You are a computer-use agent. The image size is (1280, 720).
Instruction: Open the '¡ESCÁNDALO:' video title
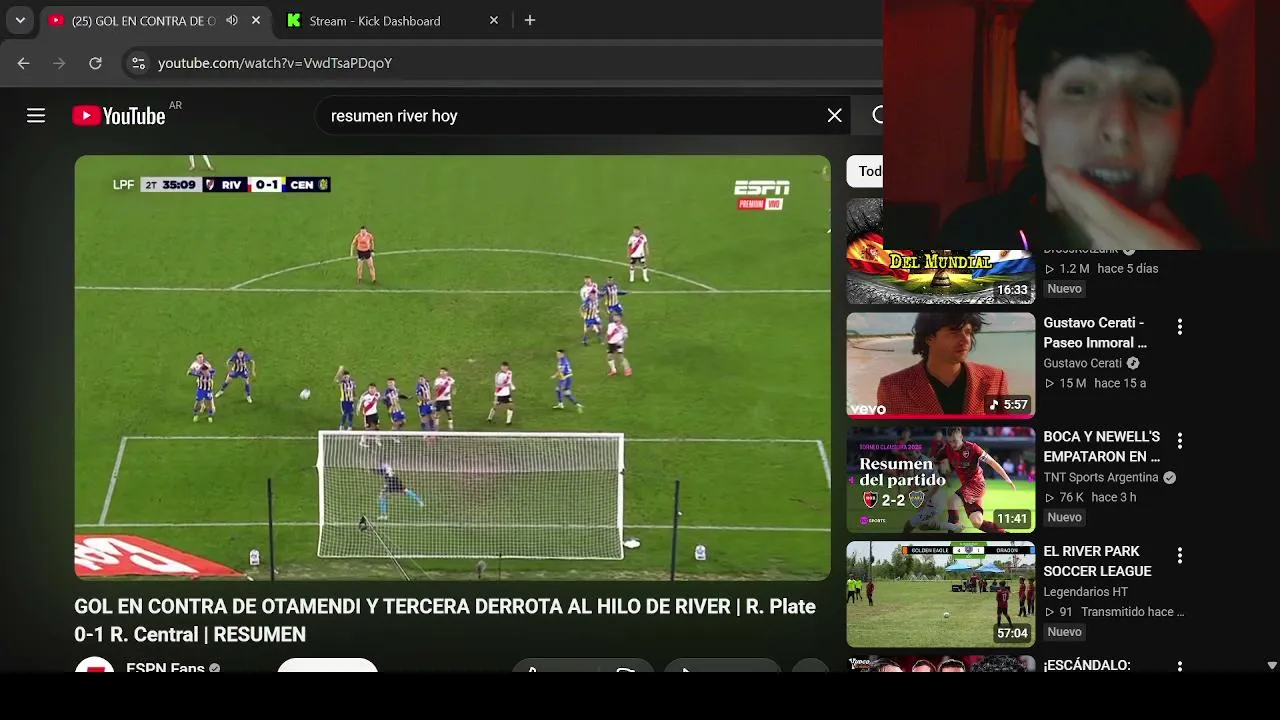click(x=1087, y=665)
